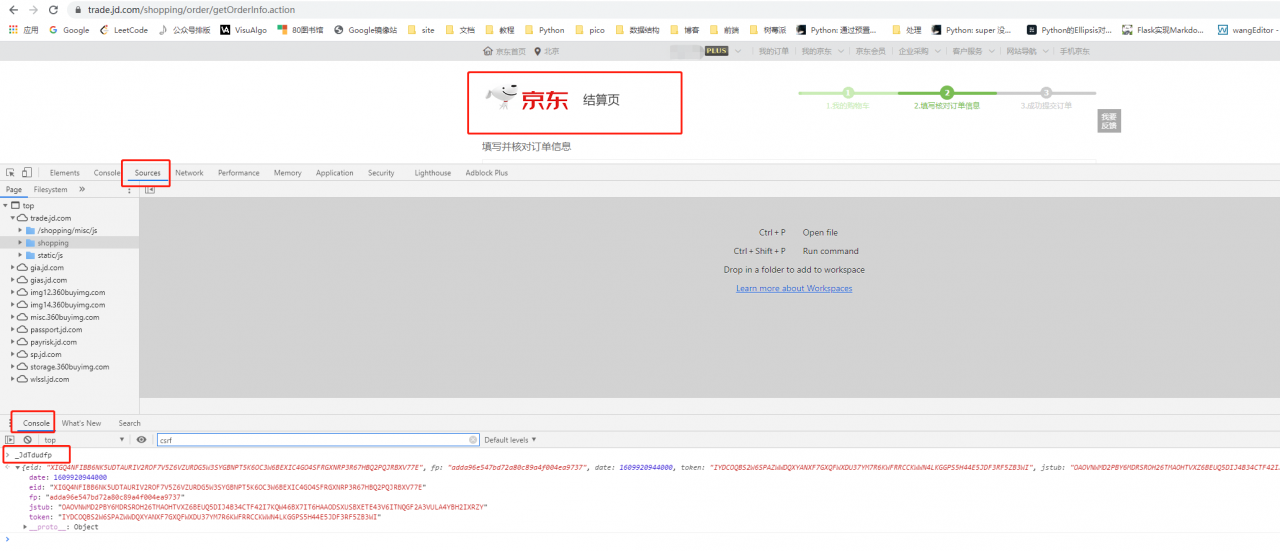Switch to the Performance tab
Image resolution: width=1280 pixels, height=551 pixels.
(x=238, y=173)
